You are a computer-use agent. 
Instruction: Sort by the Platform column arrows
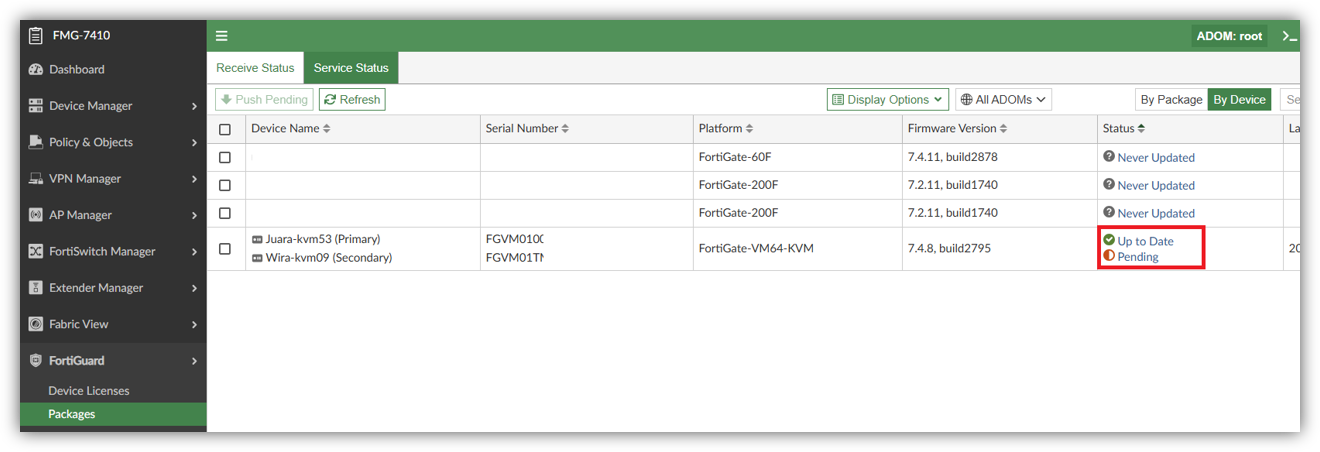coord(750,129)
